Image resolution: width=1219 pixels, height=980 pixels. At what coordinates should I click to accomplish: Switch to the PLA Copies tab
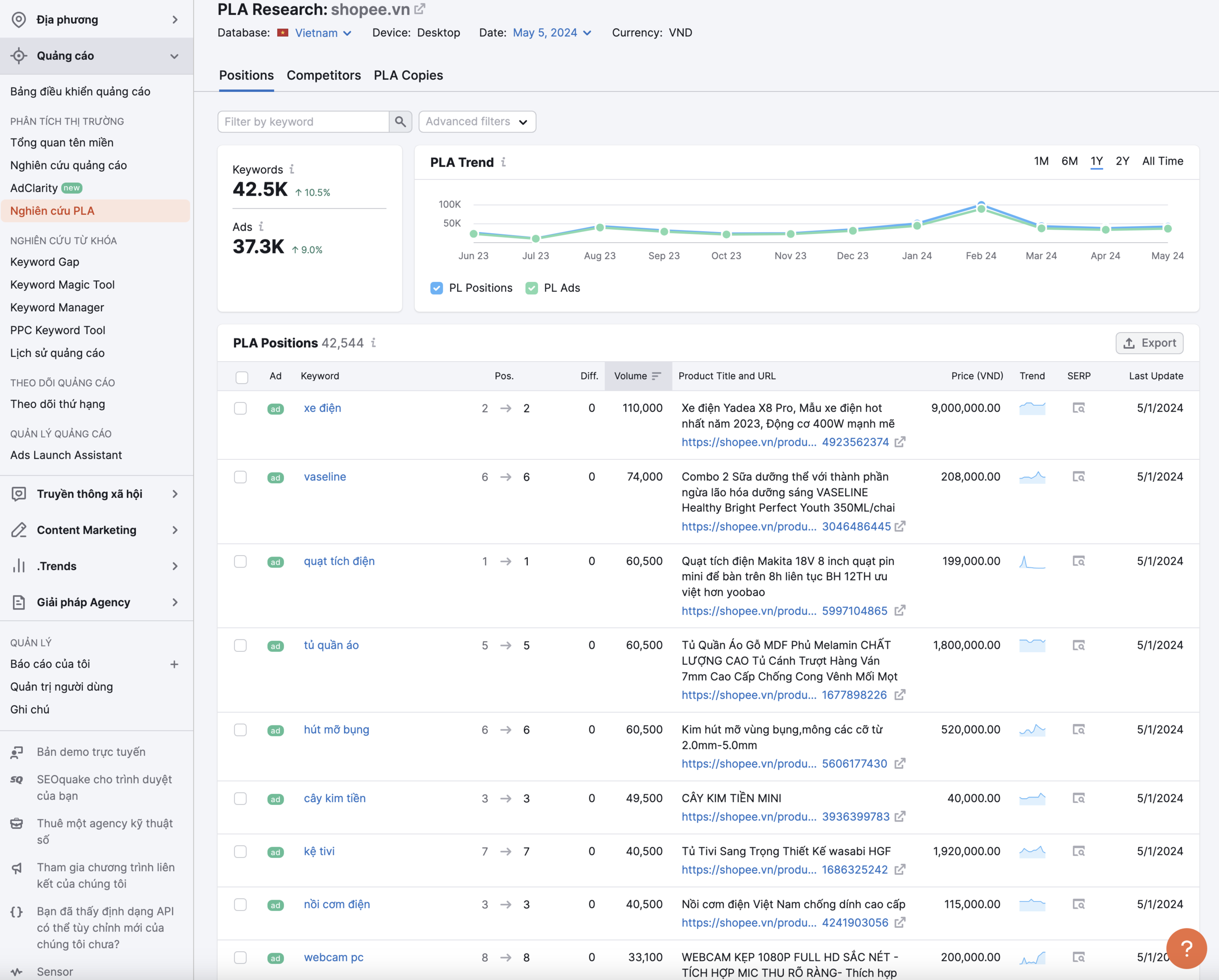click(x=408, y=75)
